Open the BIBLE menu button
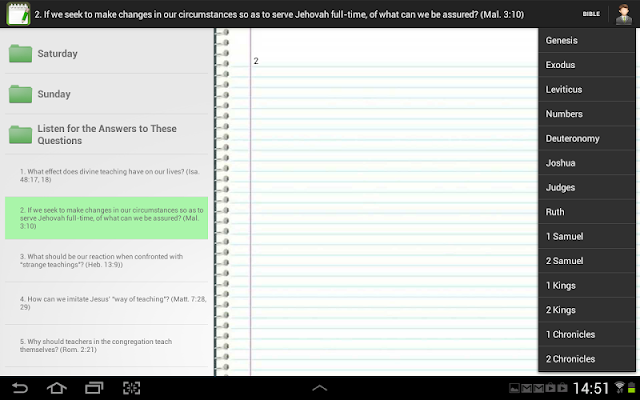640x400 pixels. (x=591, y=14)
